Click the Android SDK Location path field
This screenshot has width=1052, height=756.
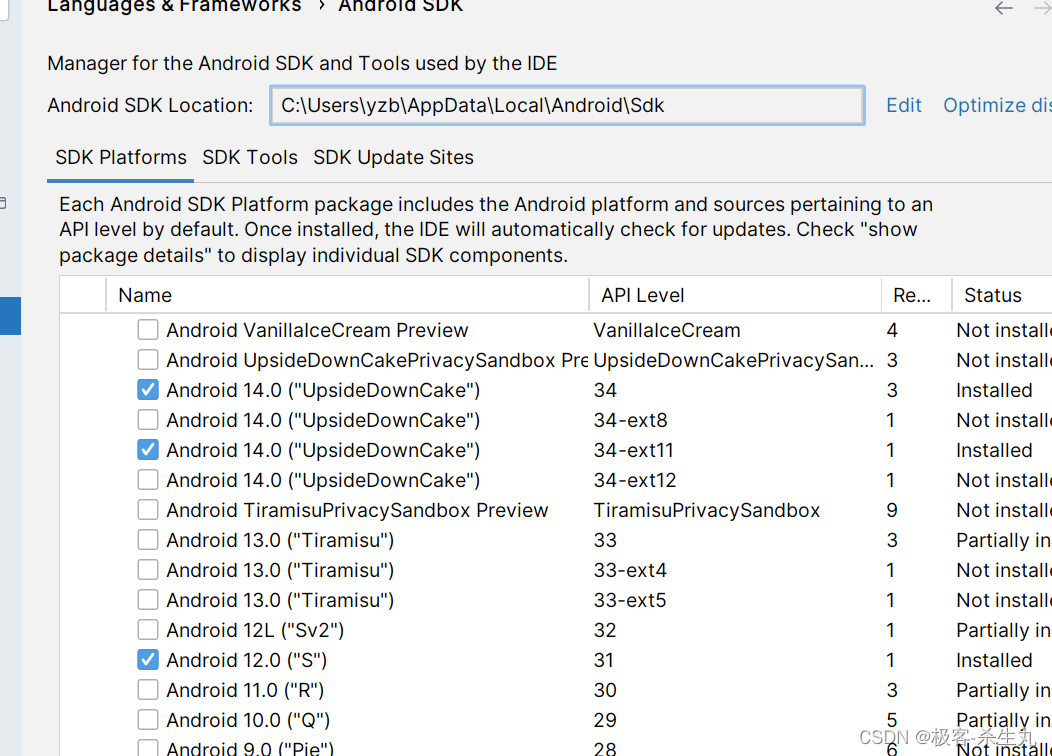[x=567, y=104]
